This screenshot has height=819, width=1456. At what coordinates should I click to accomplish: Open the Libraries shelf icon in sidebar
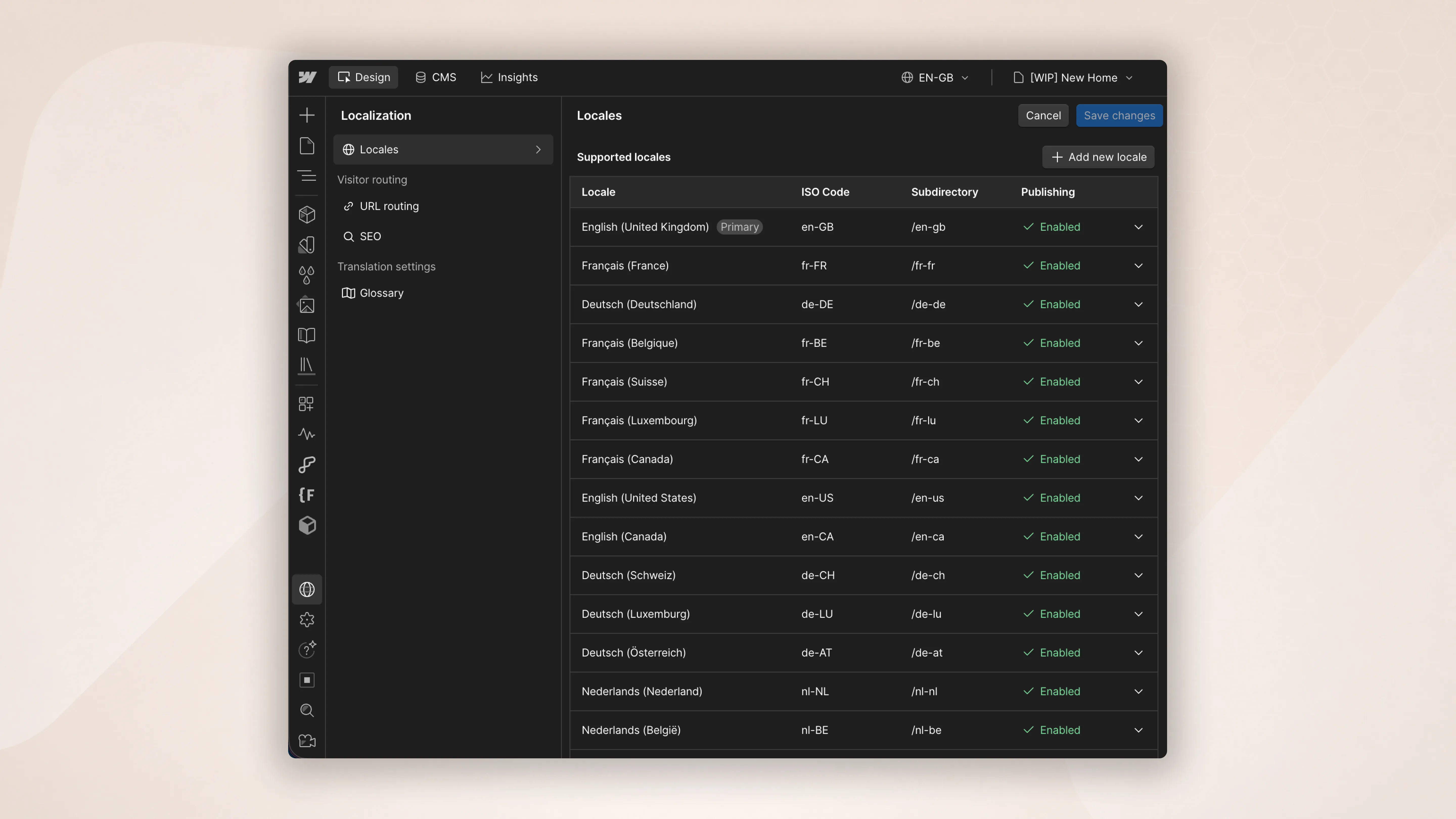pos(307,366)
